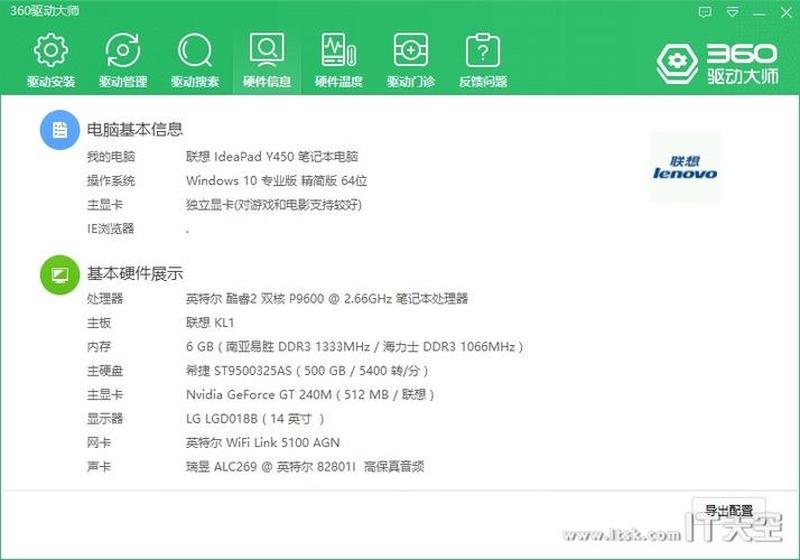Open the 驱动管理 refresh icon
This screenshot has width=800, height=560.
click(x=122, y=50)
